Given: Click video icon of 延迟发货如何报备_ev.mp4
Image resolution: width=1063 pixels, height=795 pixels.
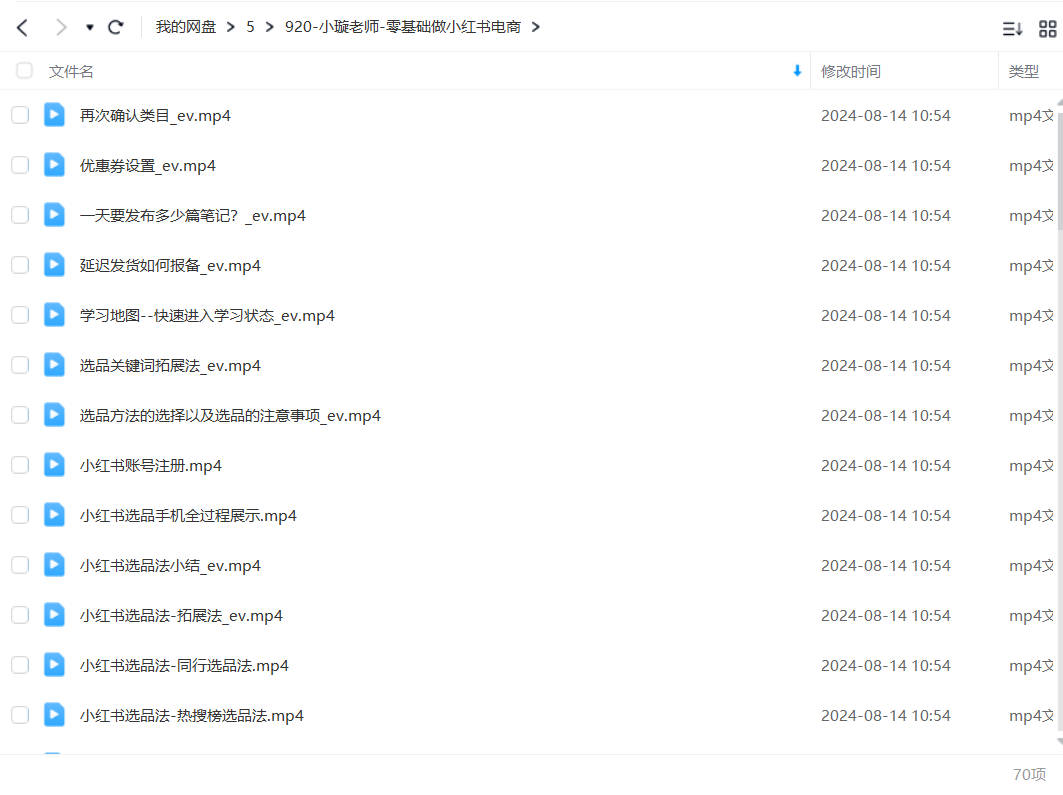Looking at the screenshot, I should click(54, 264).
